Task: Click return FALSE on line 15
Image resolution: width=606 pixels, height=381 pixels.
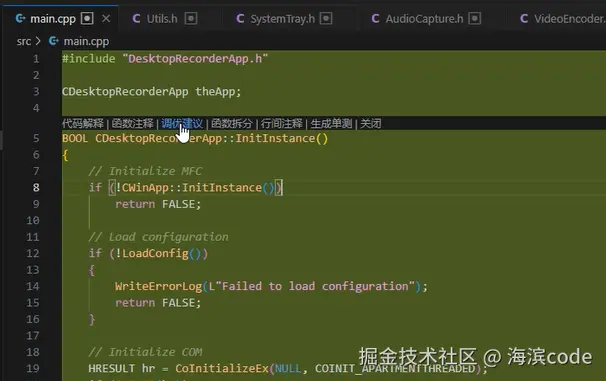Action: coord(158,303)
